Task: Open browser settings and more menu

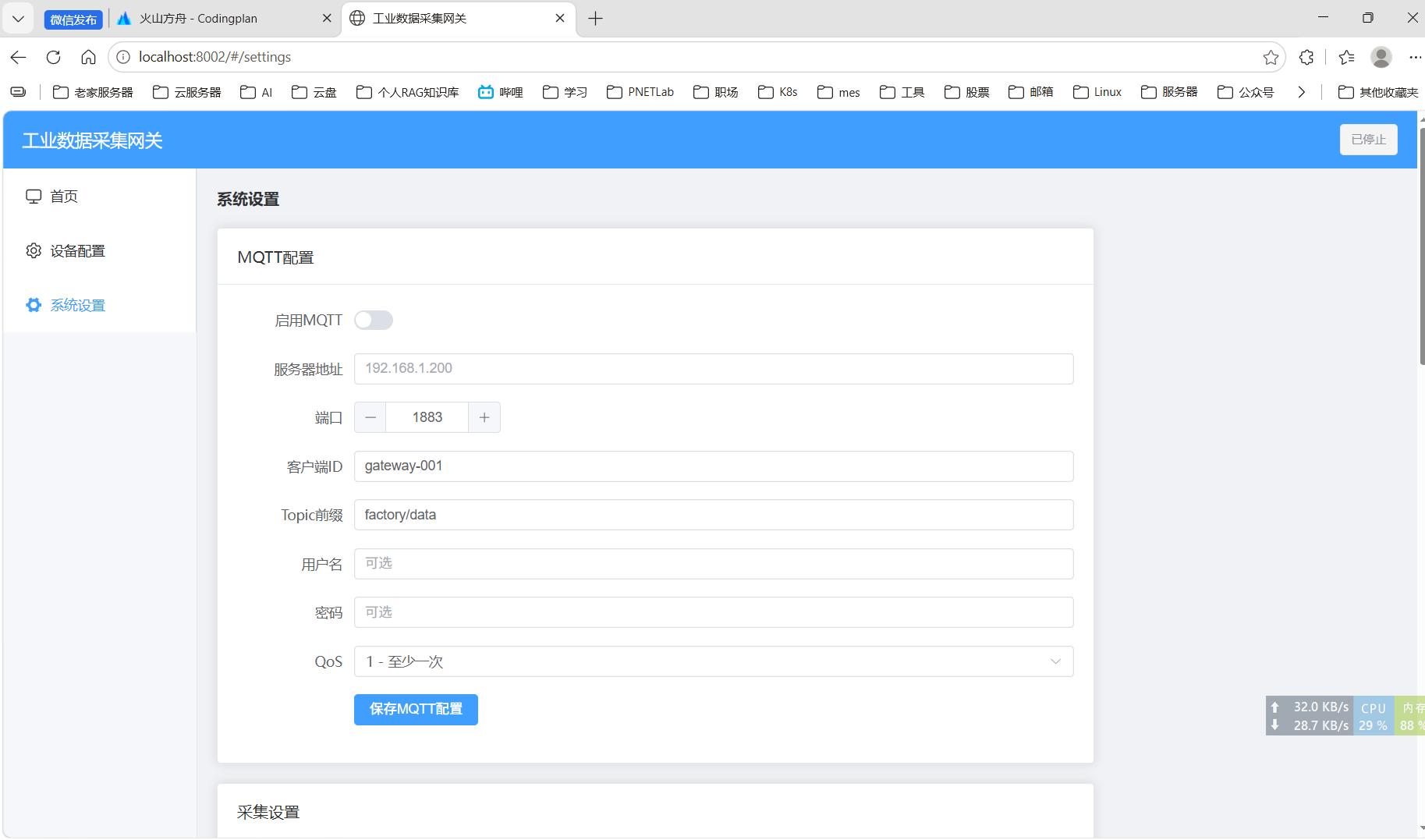Action: coord(1415,57)
